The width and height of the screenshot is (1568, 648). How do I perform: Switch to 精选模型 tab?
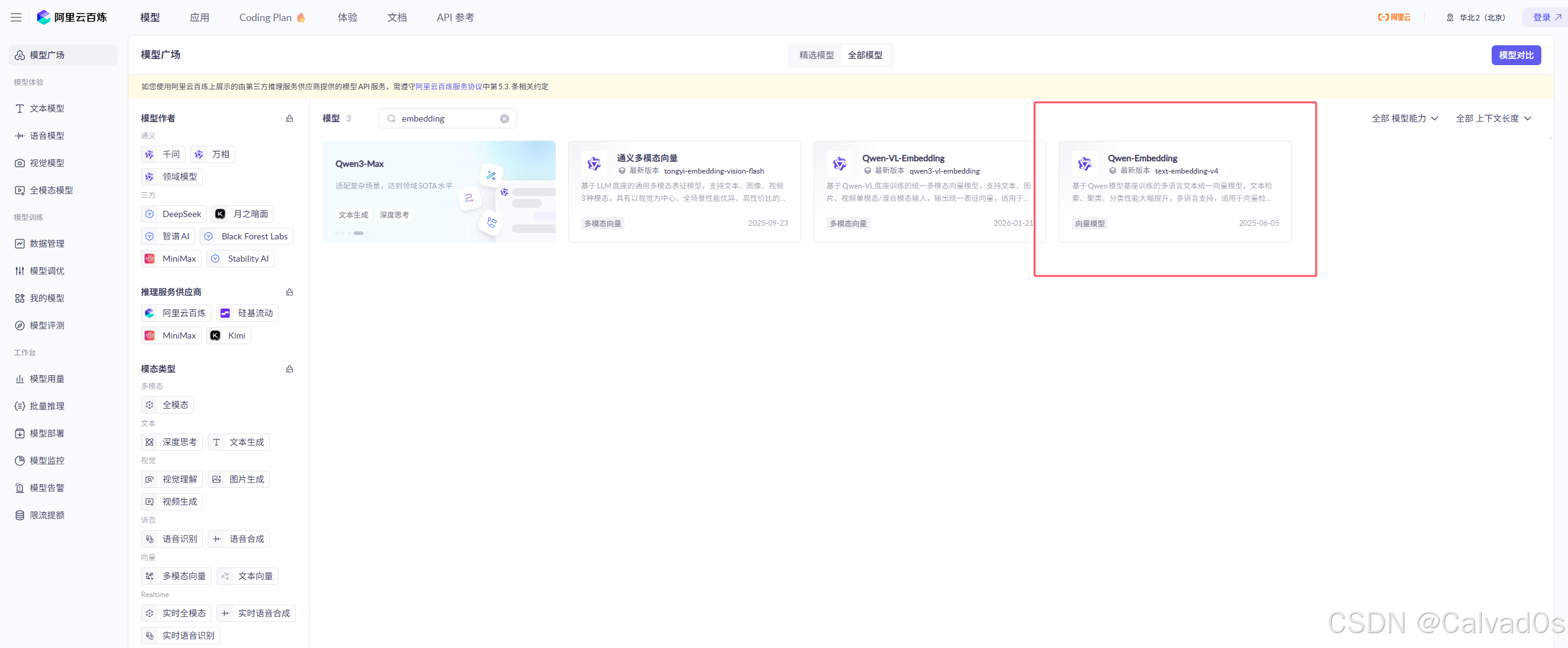(816, 55)
